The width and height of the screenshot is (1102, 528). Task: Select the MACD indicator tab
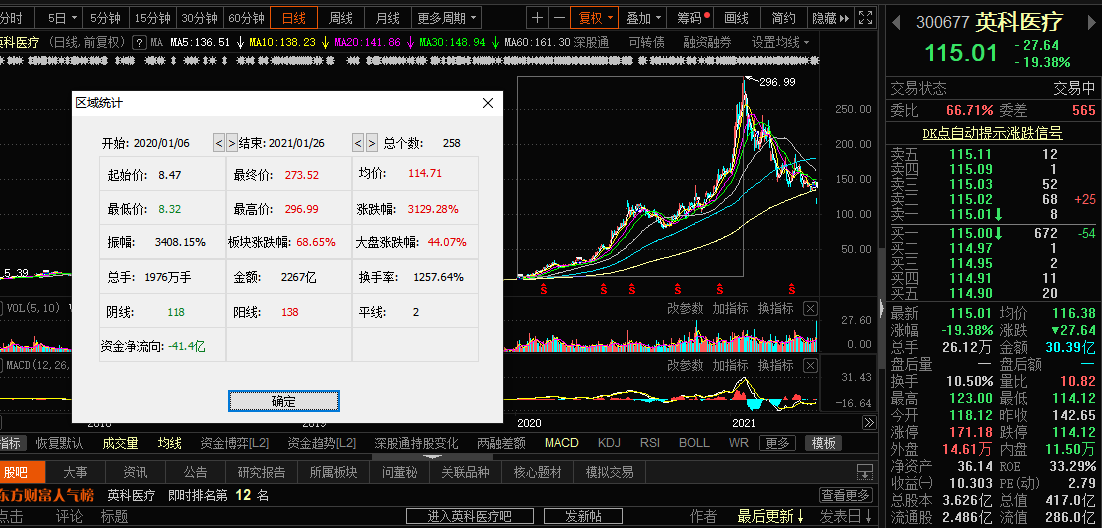pyautogui.click(x=562, y=443)
